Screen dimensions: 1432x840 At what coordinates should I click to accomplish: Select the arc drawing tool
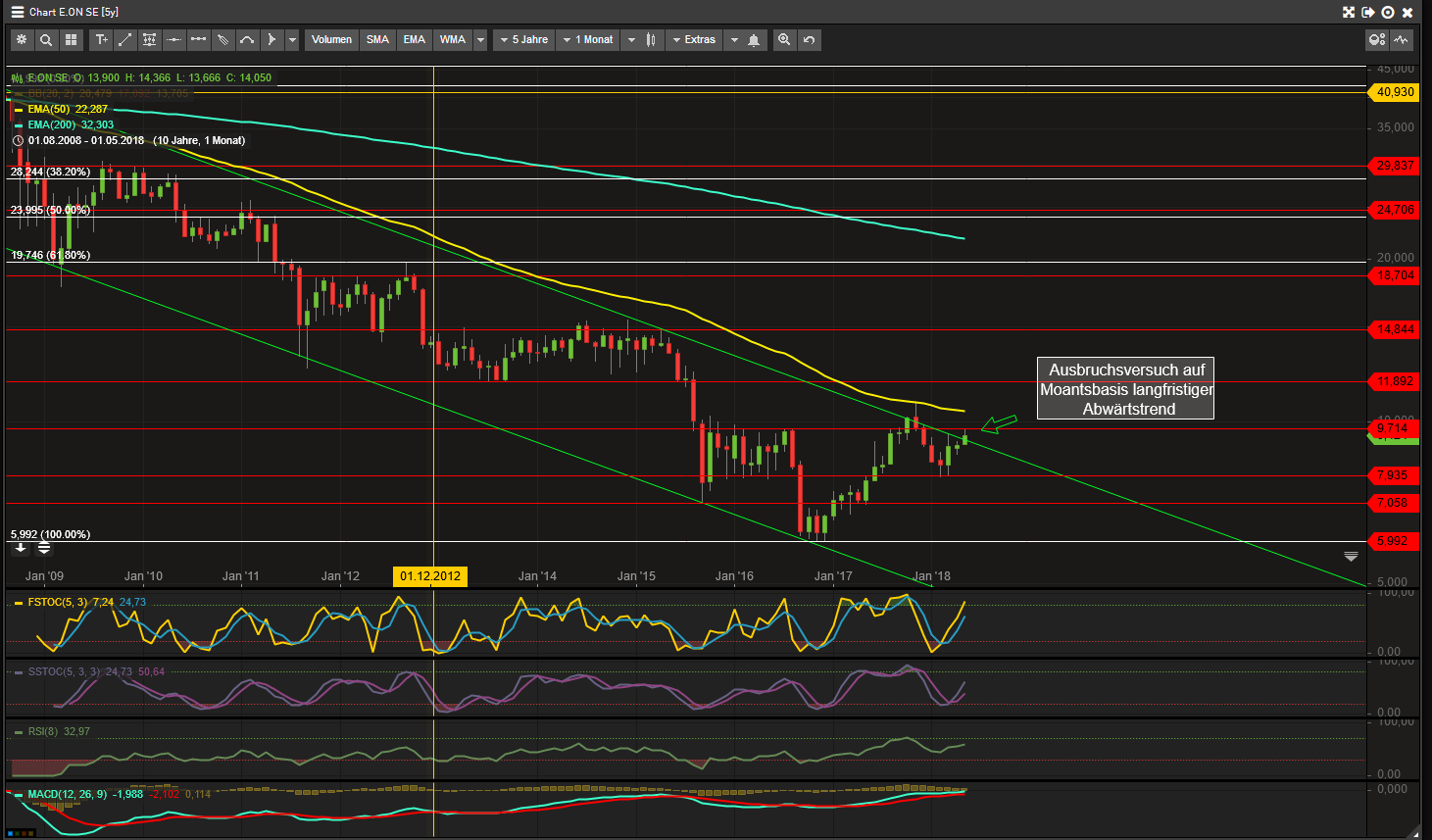coord(247,40)
